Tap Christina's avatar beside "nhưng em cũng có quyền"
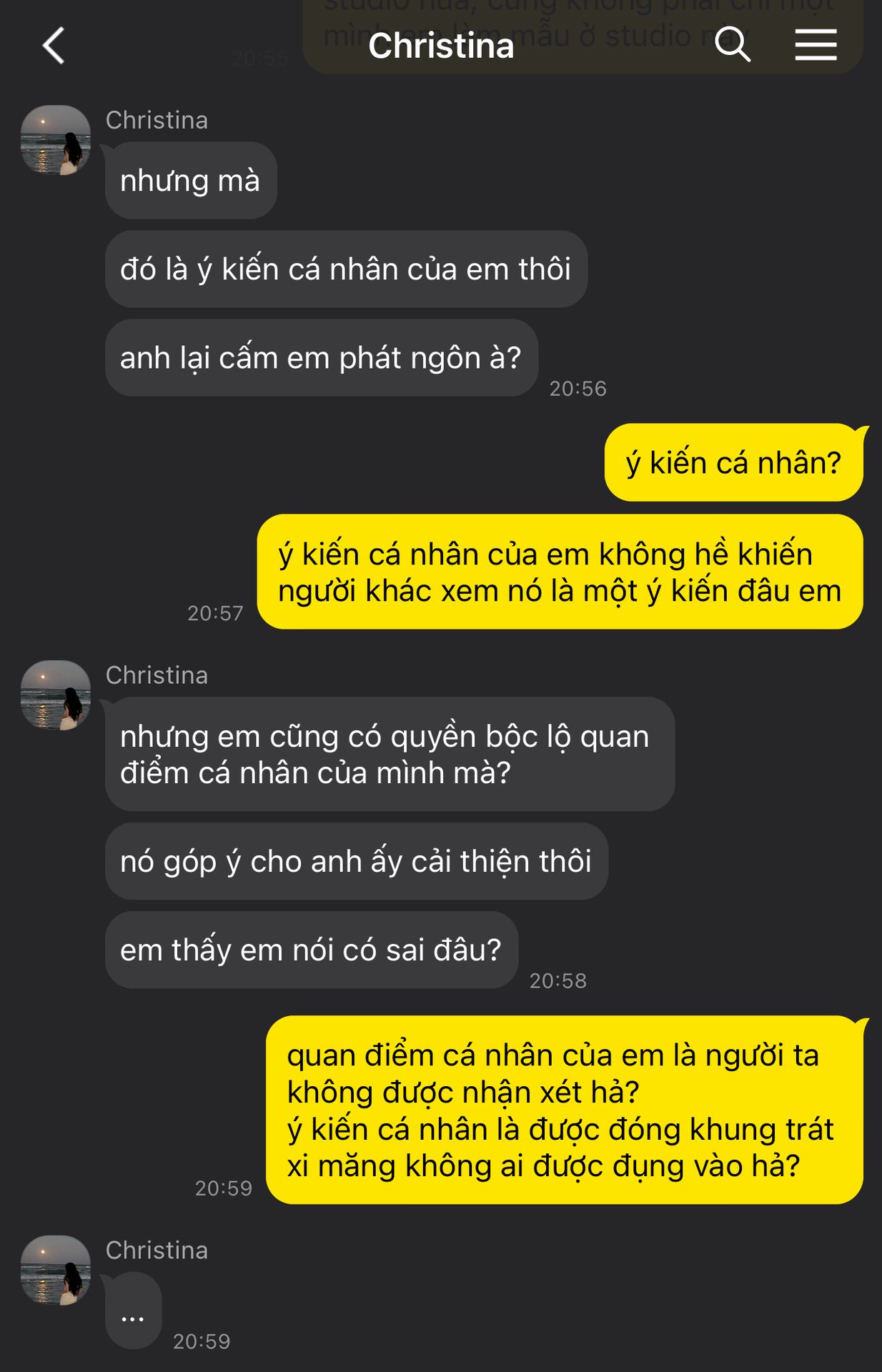This screenshot has width=882, height=1372. (x=56, y=695)
